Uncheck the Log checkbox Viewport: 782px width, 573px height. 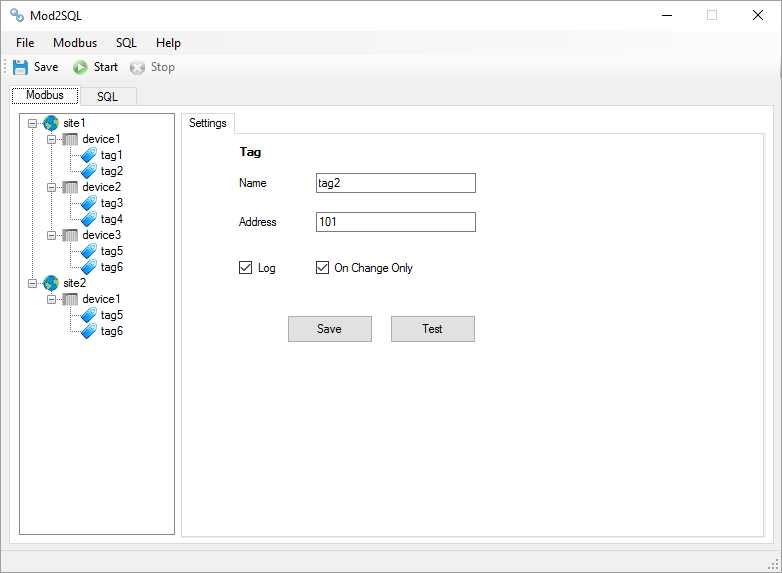pyautogui.click(x=245, y=268)
